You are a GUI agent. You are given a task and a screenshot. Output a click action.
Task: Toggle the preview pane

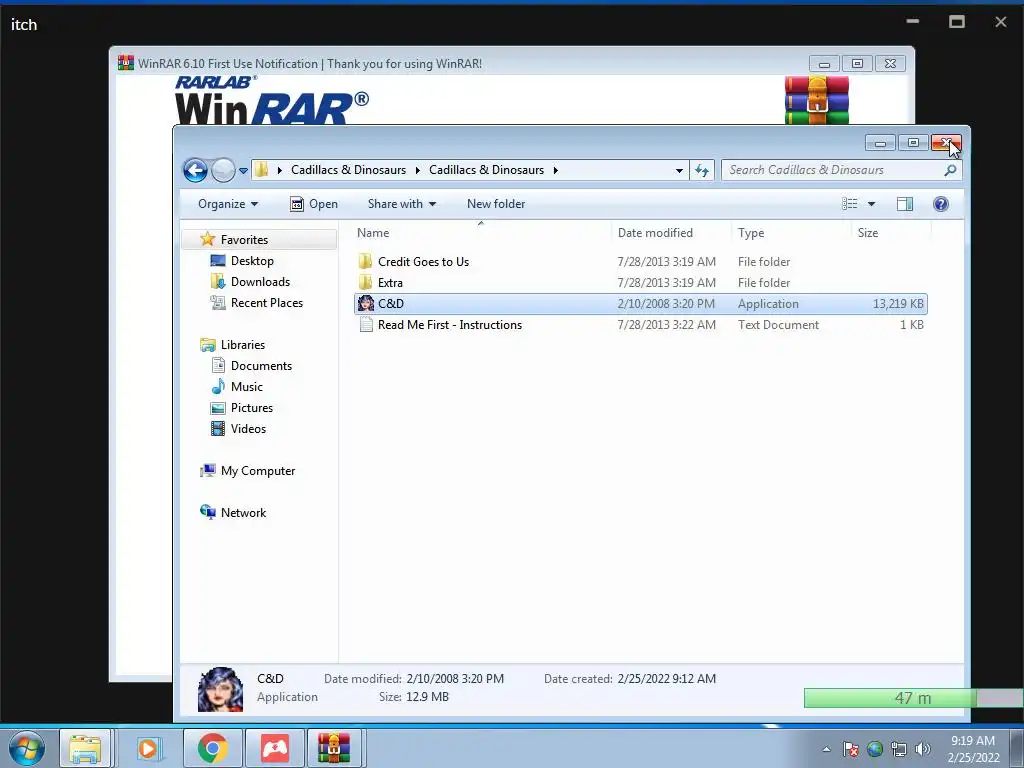pyautogui.click(x=904, y=204)
